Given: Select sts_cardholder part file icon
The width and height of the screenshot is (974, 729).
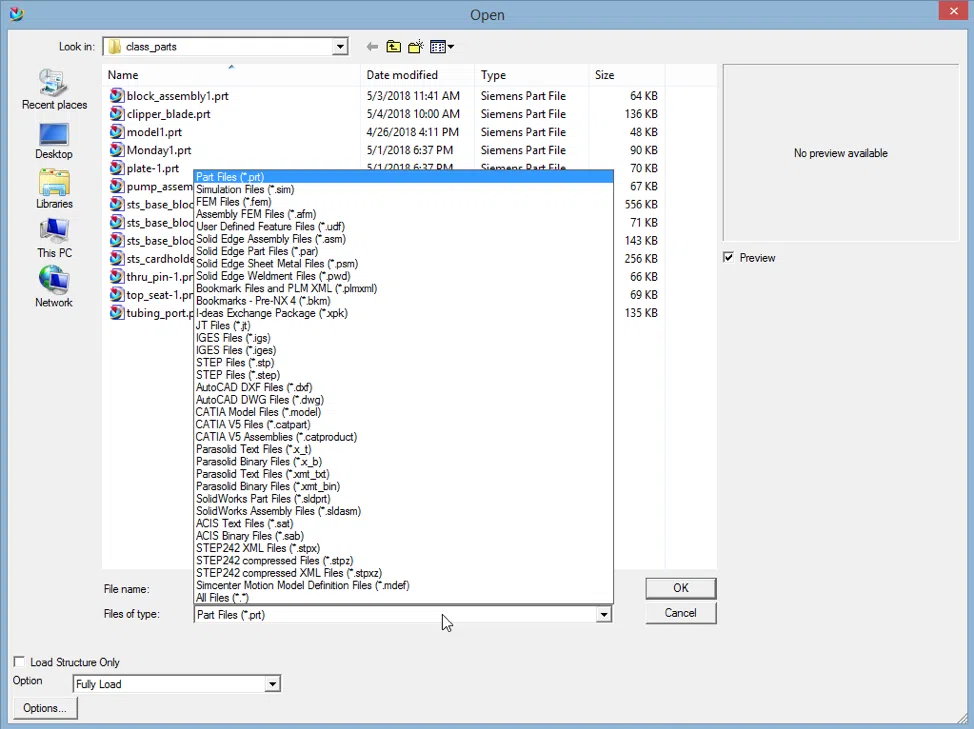Looking at the screenshot, I should pos(116,258).
